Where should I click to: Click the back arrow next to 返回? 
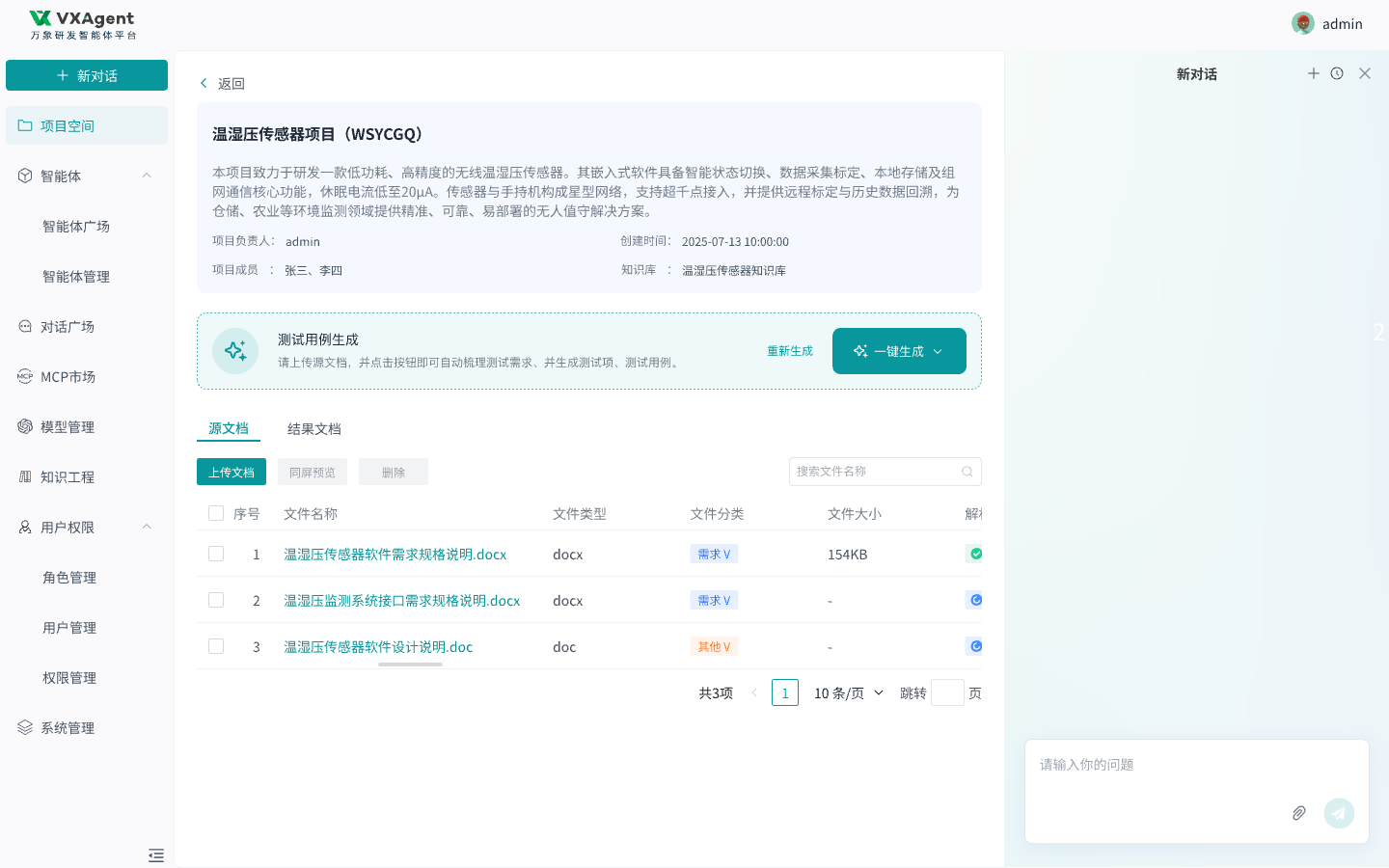tap(204, 83)
